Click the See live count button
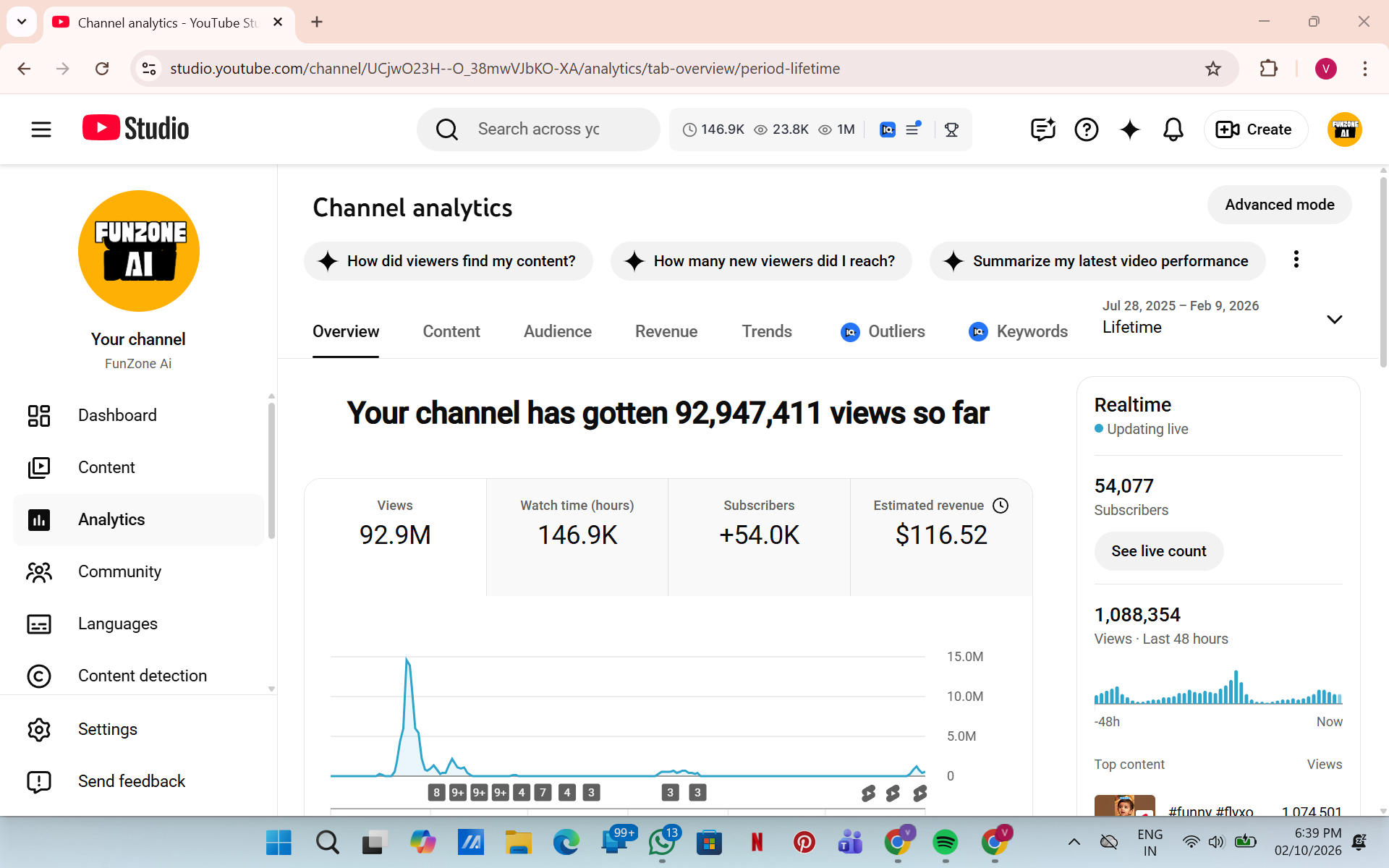The image size is (1389, 868). 1158,551
